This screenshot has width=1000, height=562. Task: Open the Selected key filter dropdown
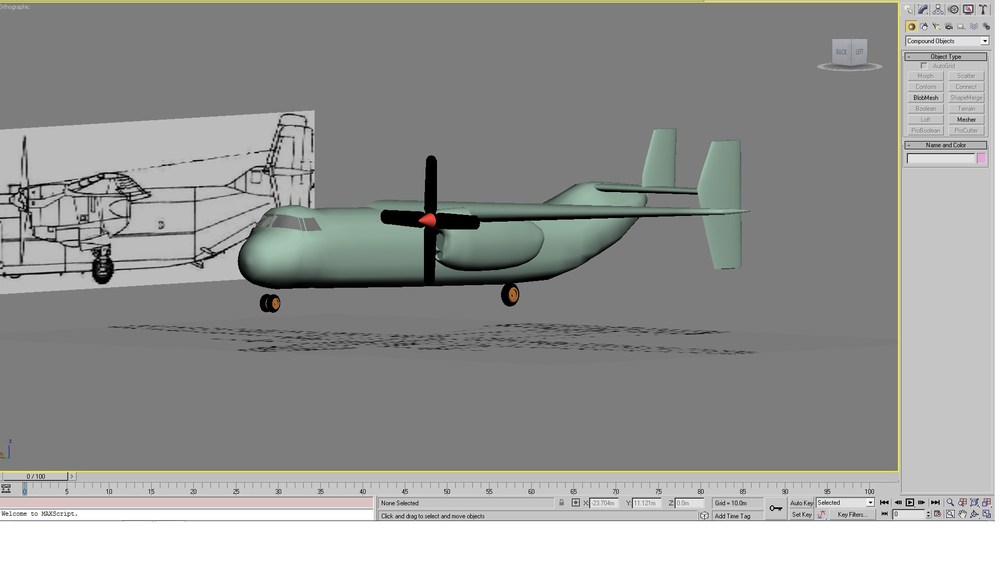coord(845,503)
